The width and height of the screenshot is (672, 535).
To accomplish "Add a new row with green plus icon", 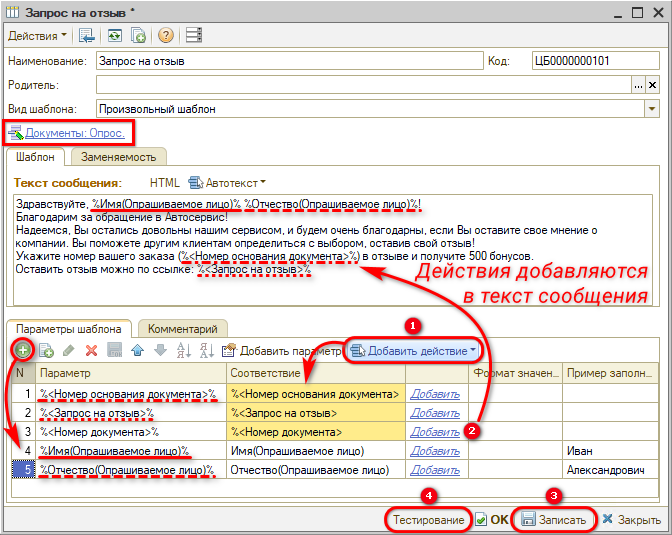I will pyautogui.click(x=23, y=351).
